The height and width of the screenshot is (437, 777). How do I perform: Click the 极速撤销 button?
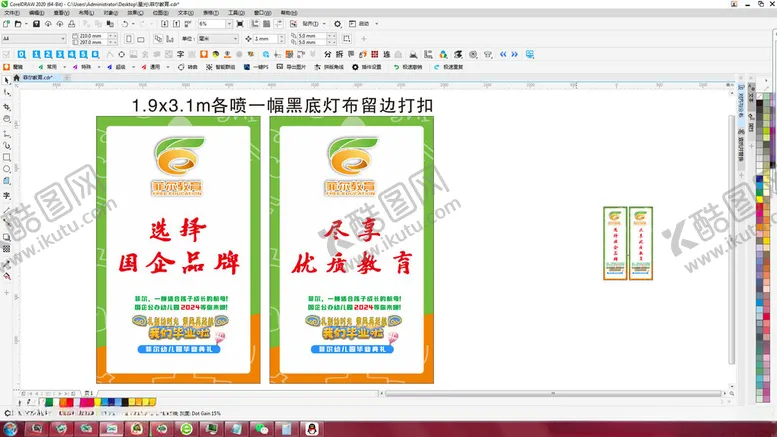pos(408,67)
